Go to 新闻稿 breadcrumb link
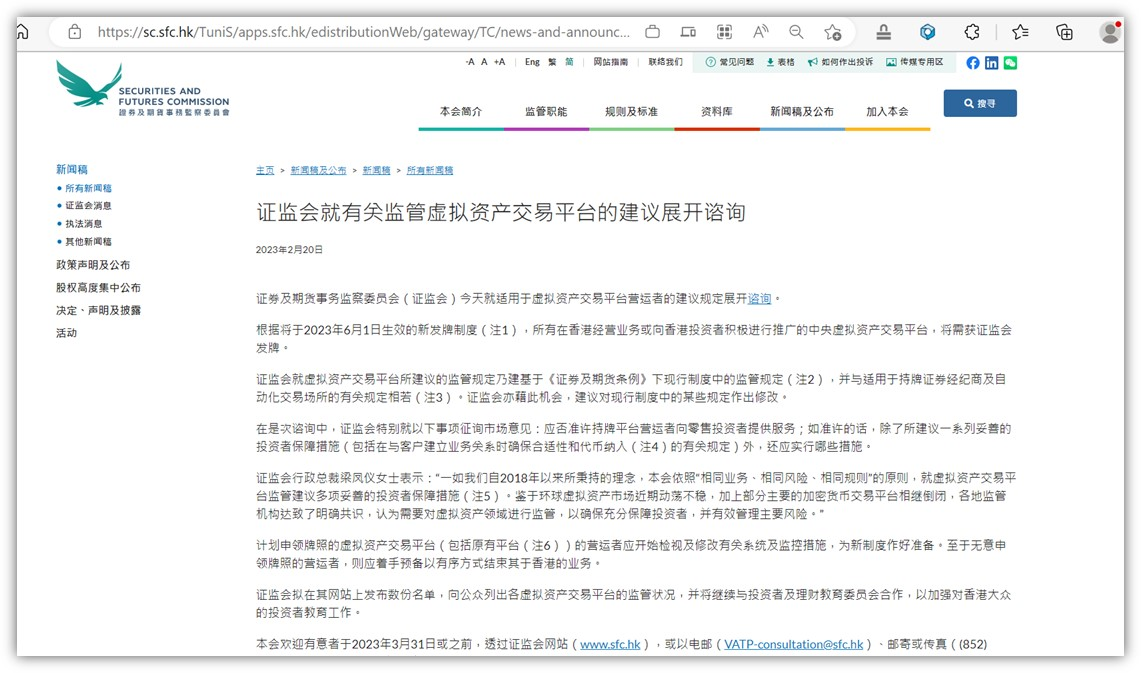This screenshot has height=673, width=1141. 376,170
